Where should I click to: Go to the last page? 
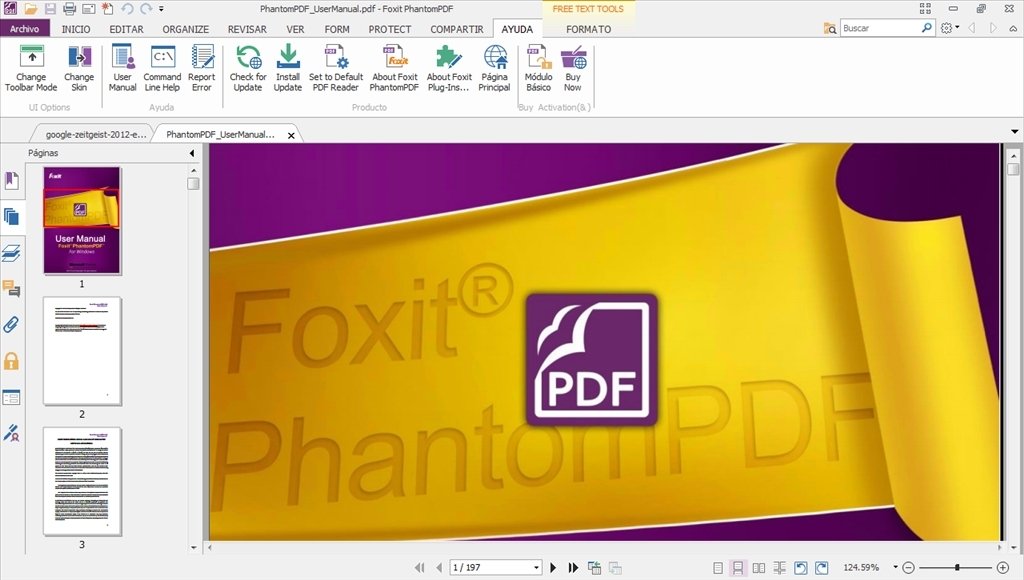[573, 568]
